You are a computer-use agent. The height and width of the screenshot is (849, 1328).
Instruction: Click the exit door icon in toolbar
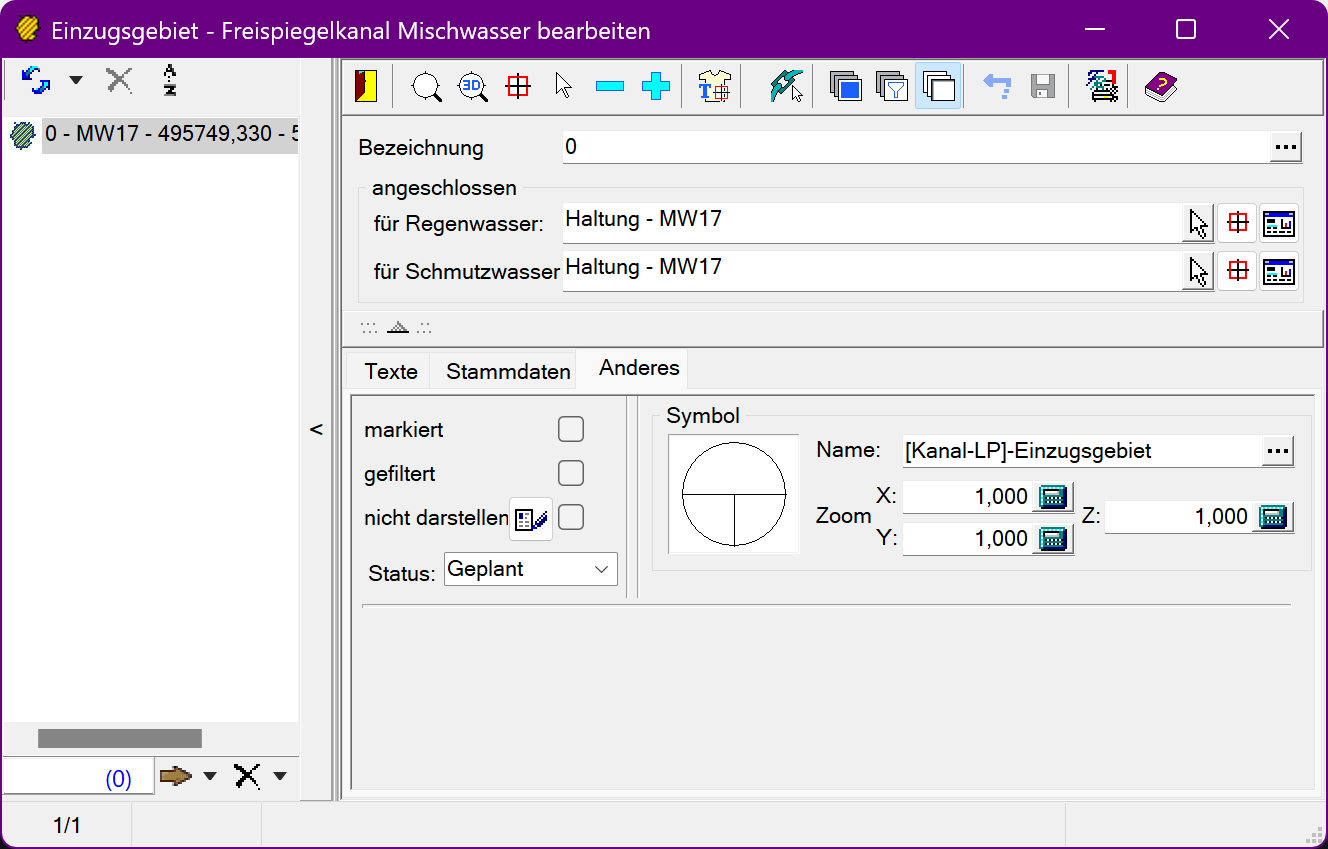(x=366, y=87)
